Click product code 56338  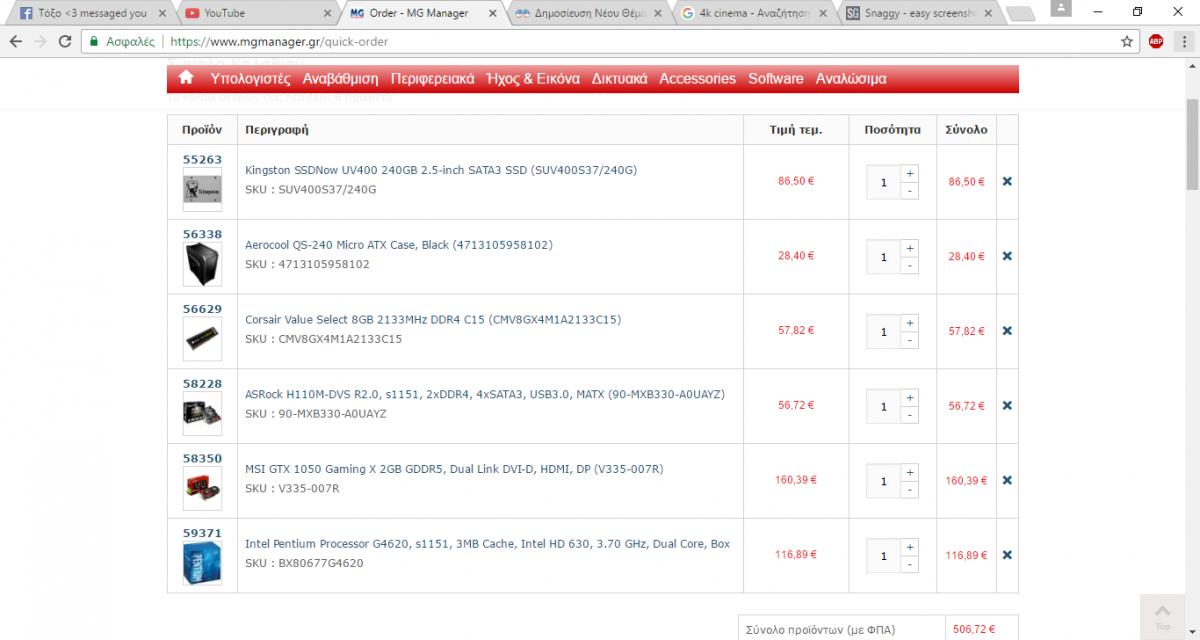coord(202,234)
